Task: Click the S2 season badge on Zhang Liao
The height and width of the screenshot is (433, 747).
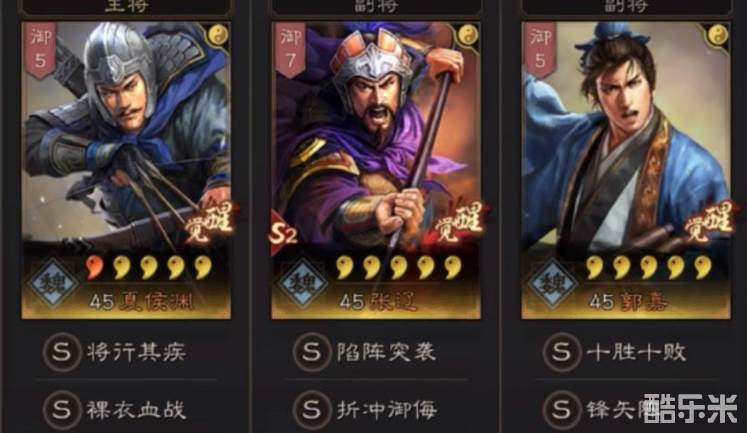Action: click(283, 233)
